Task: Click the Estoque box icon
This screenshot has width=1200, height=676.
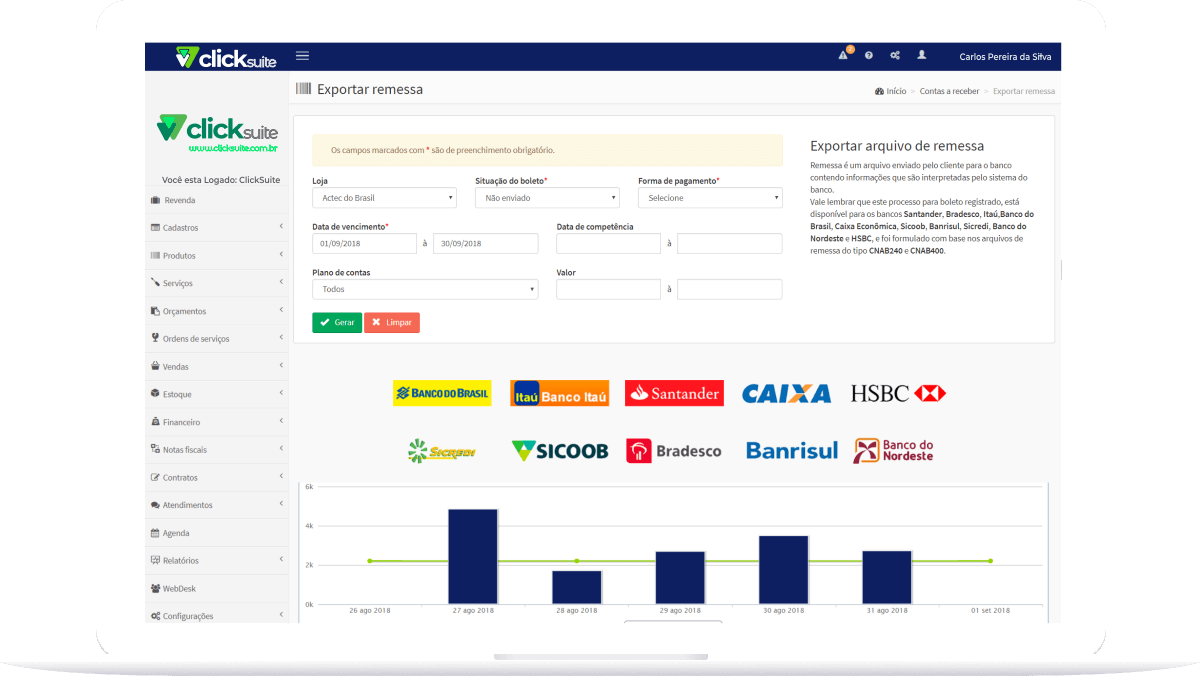Action: pyautogui.click(x=155, y=394)
